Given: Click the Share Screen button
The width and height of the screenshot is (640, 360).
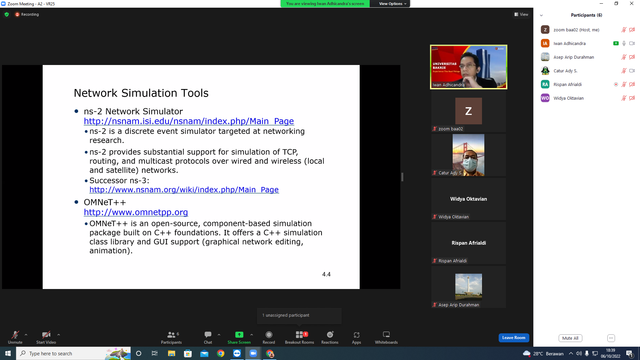Looking at the screenshot, I should click(x=239, y=337).
